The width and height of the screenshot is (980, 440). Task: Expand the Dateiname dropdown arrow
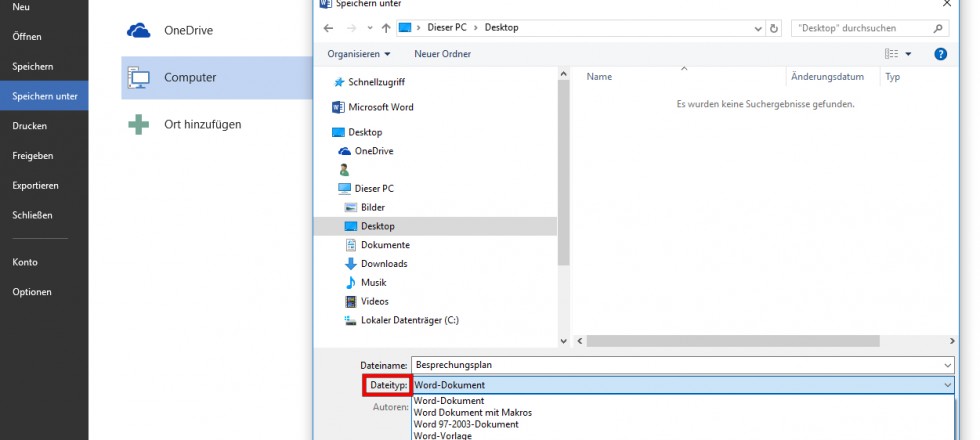[x=948, y=365]
